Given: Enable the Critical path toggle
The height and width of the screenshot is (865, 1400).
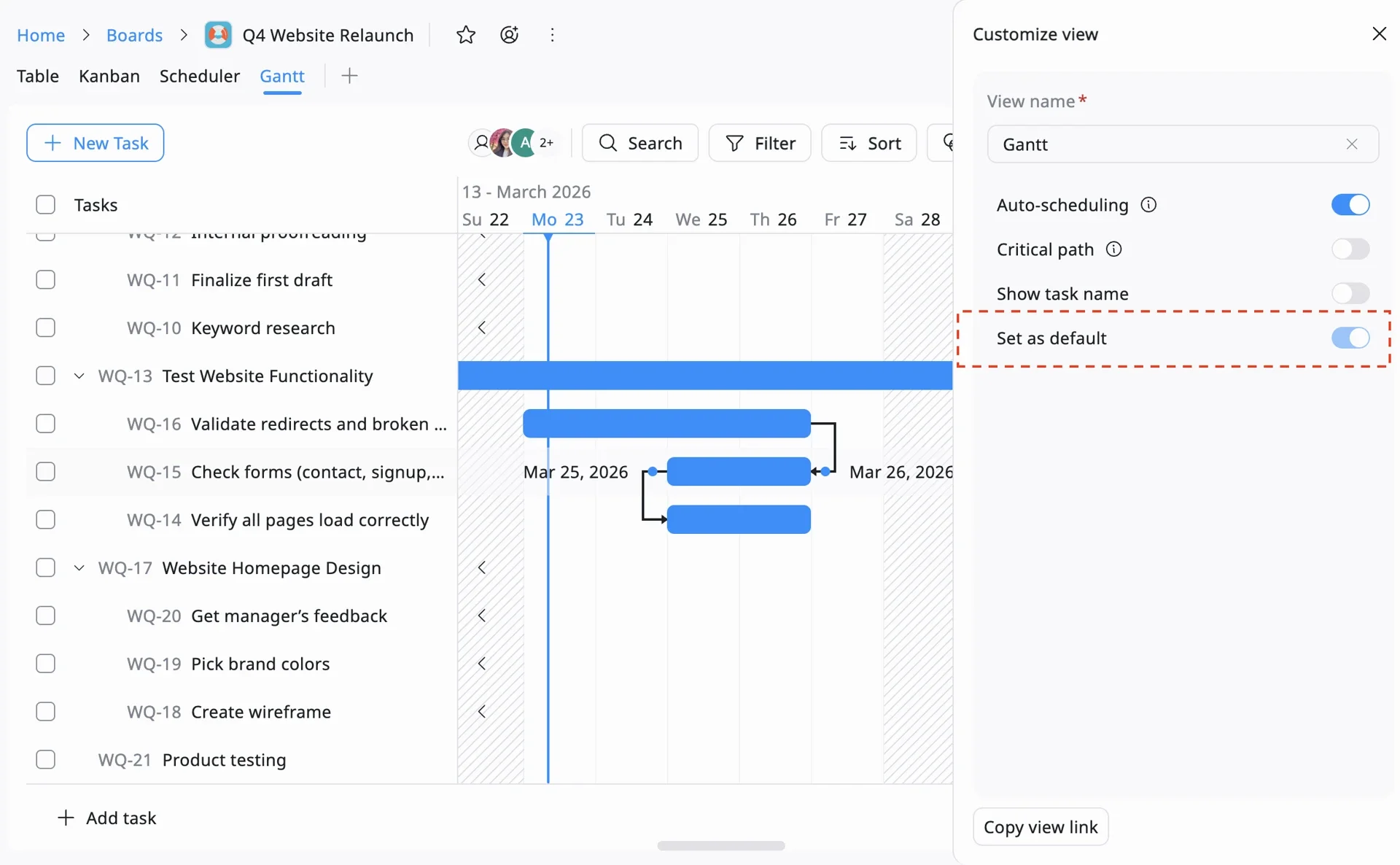Looking at the screenshot, I should click(x=1350, y=249).
